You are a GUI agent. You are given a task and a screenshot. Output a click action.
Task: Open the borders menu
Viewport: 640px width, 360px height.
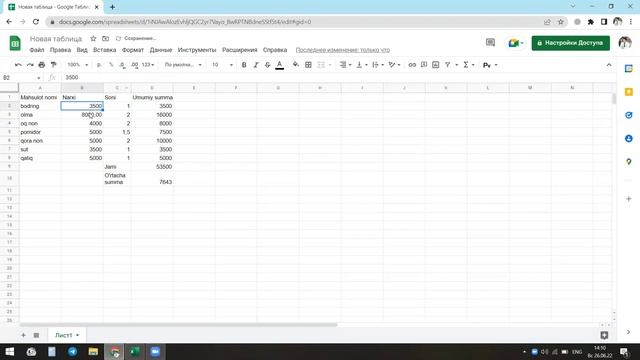point(308,65)
